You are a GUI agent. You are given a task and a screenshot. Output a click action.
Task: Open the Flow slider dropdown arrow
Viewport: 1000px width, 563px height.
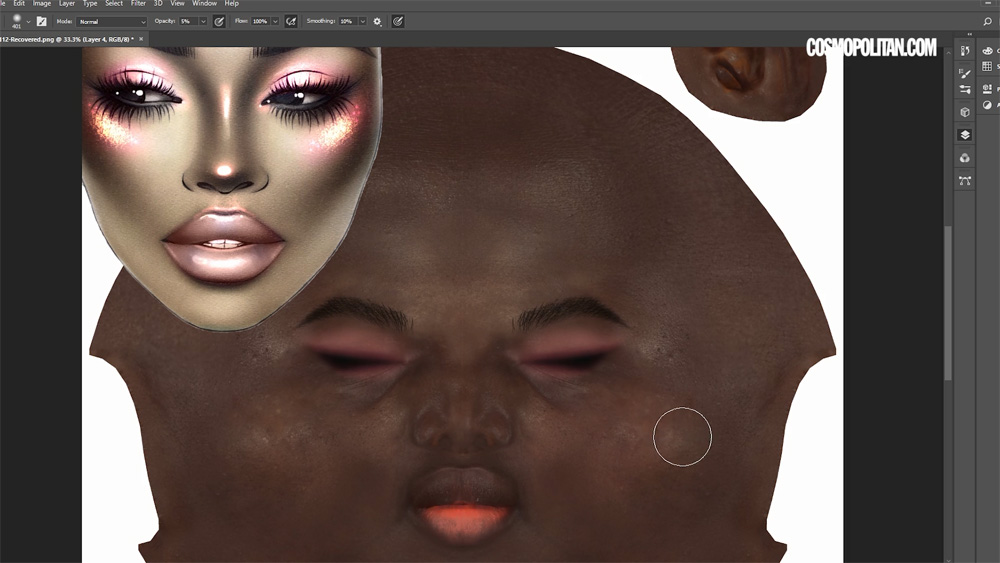pos(276,22)
